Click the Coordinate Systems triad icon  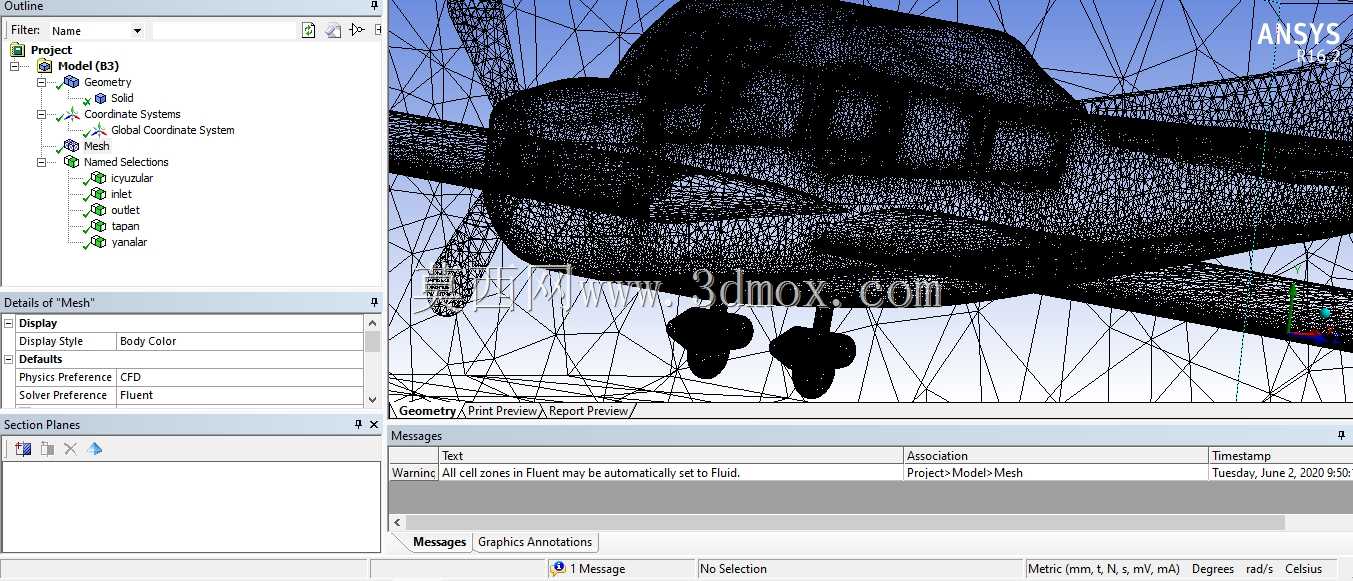click(71, 114)
